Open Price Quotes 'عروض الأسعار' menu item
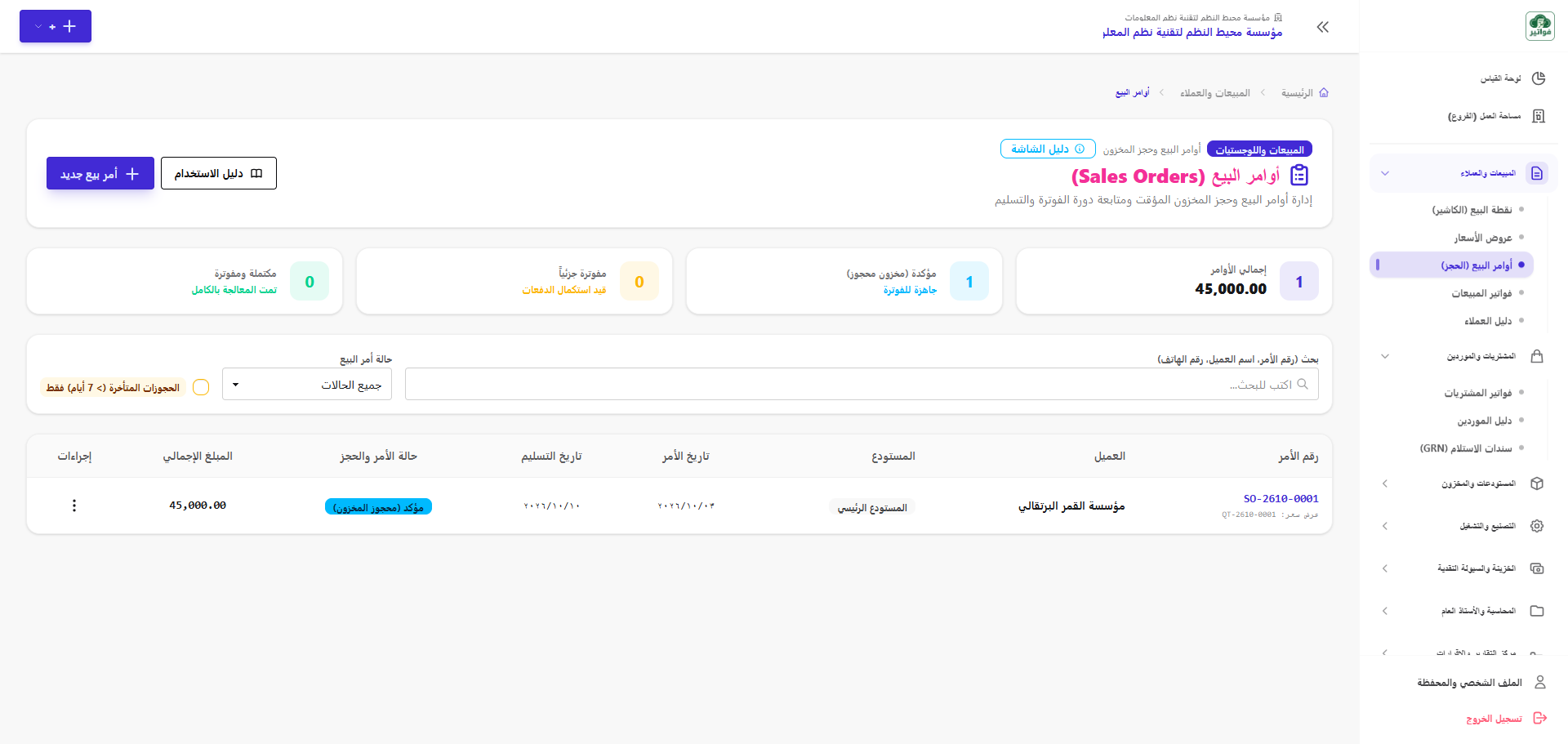This screenshot has width=1568, height=744. 1483,238
